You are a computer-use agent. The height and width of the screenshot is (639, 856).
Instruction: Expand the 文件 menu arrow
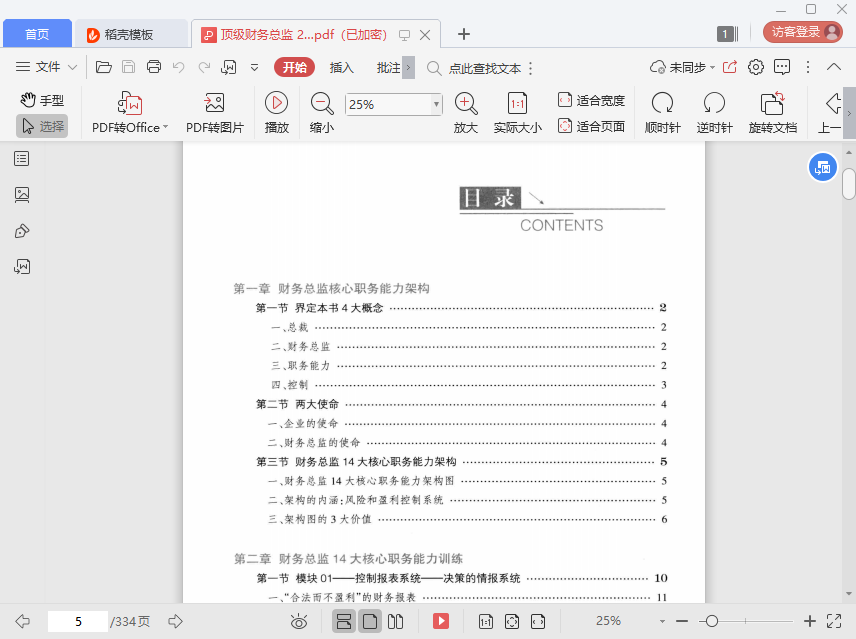[x=73, y=67]
